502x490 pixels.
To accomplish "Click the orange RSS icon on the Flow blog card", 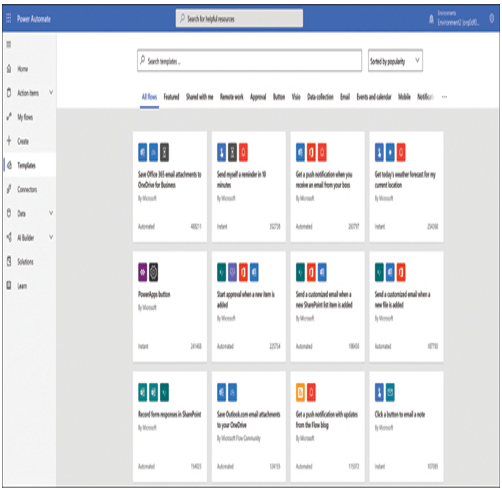I will pos(300,392).
